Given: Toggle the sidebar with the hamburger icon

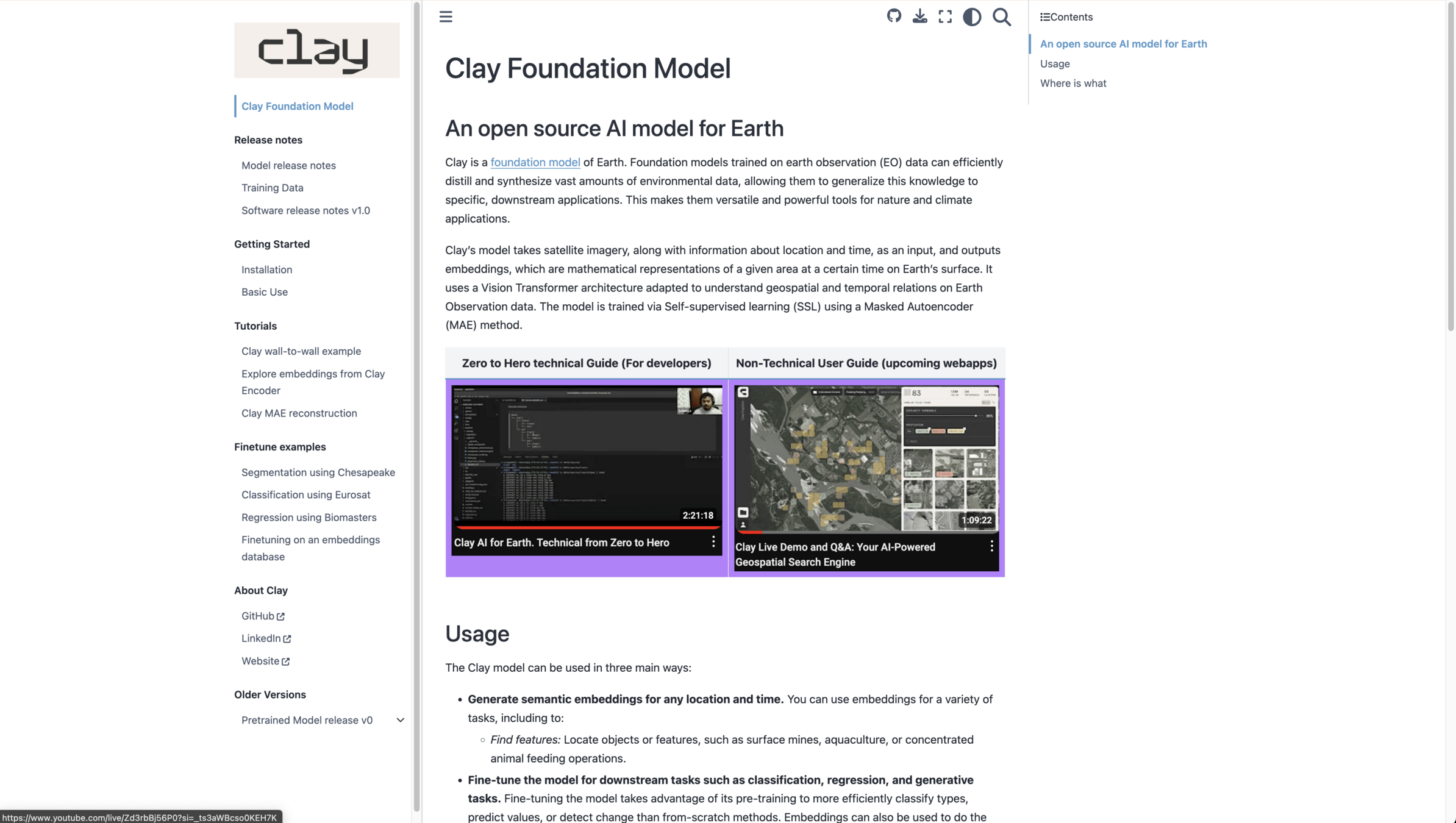Looking at the screenshot, I should pos(446,16).
